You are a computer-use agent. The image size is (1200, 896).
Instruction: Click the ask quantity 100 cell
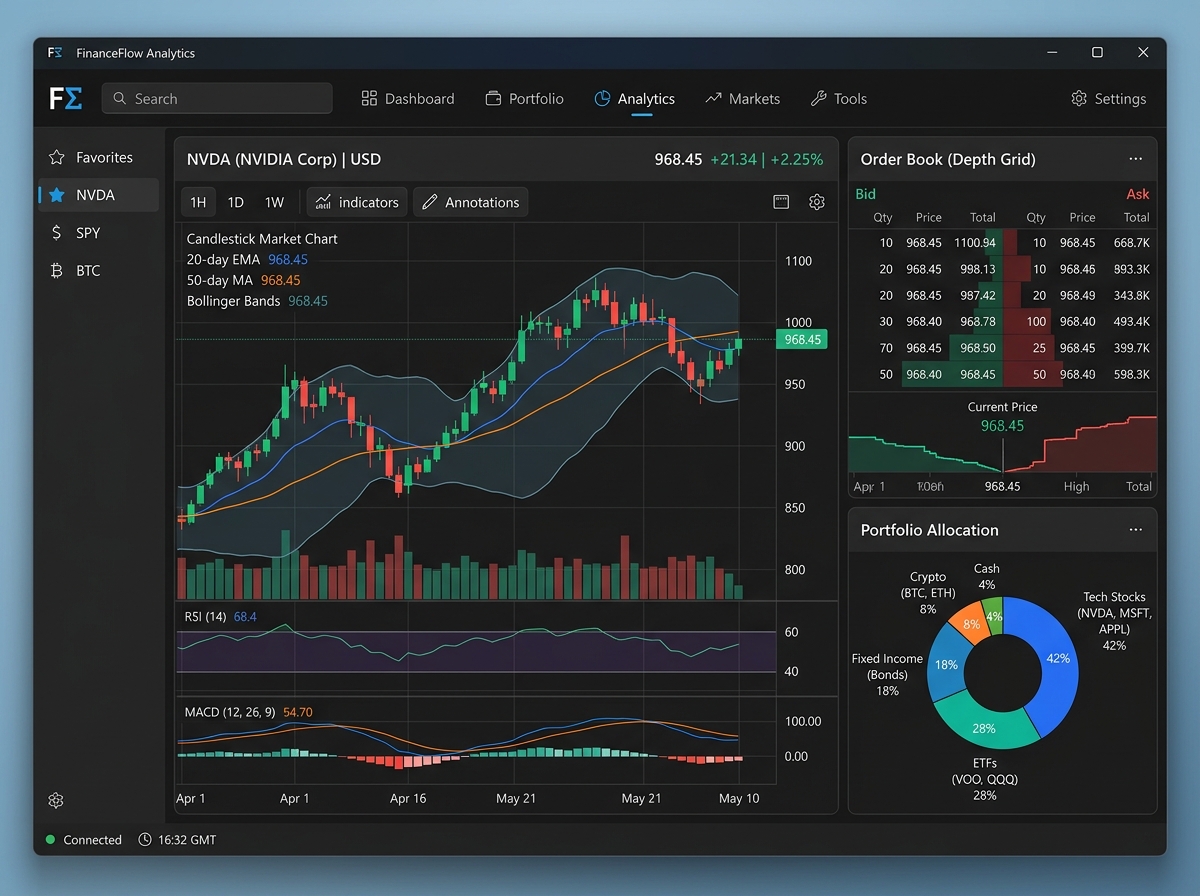point(1036,322)
